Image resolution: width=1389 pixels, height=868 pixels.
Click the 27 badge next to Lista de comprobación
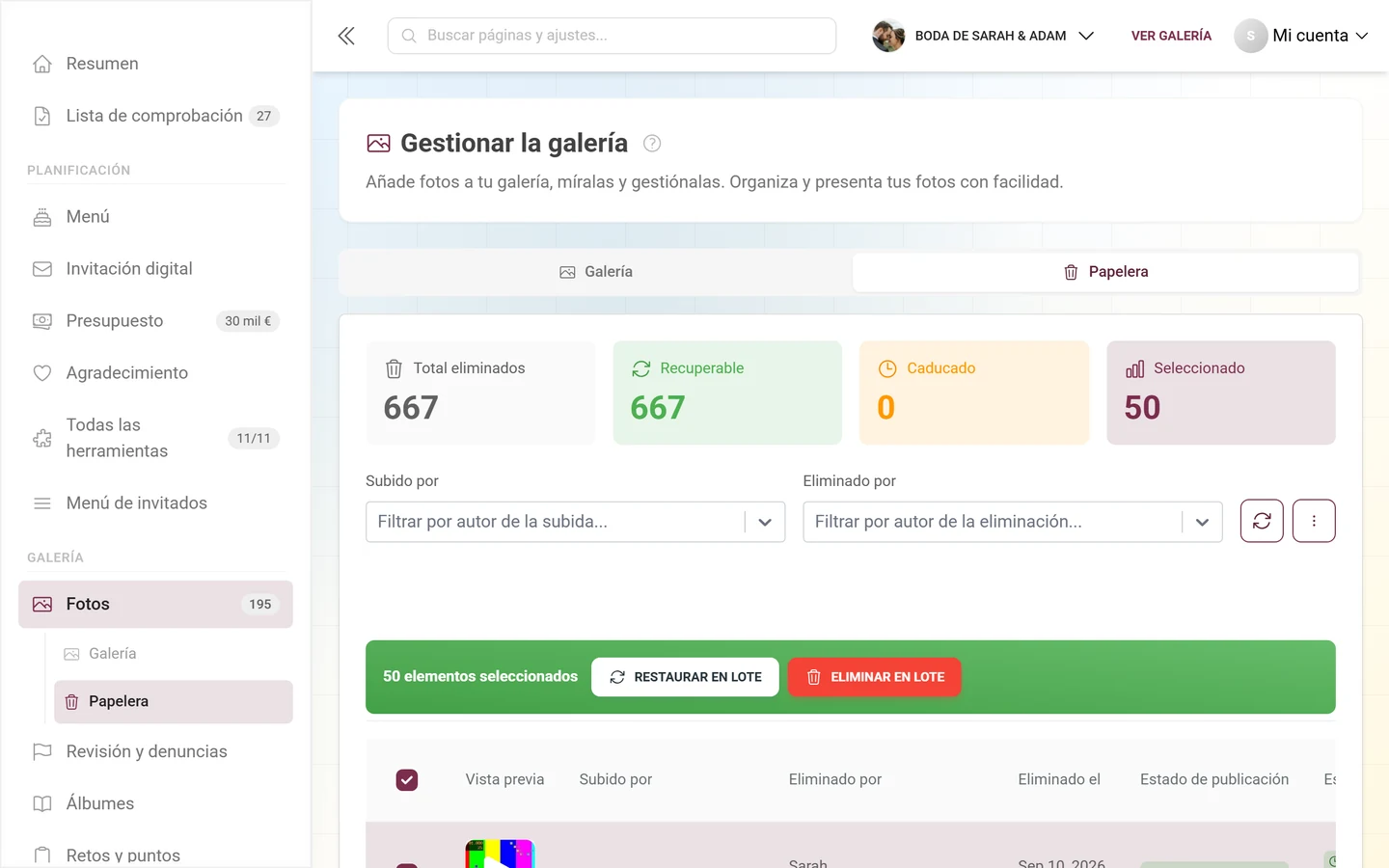264,116
